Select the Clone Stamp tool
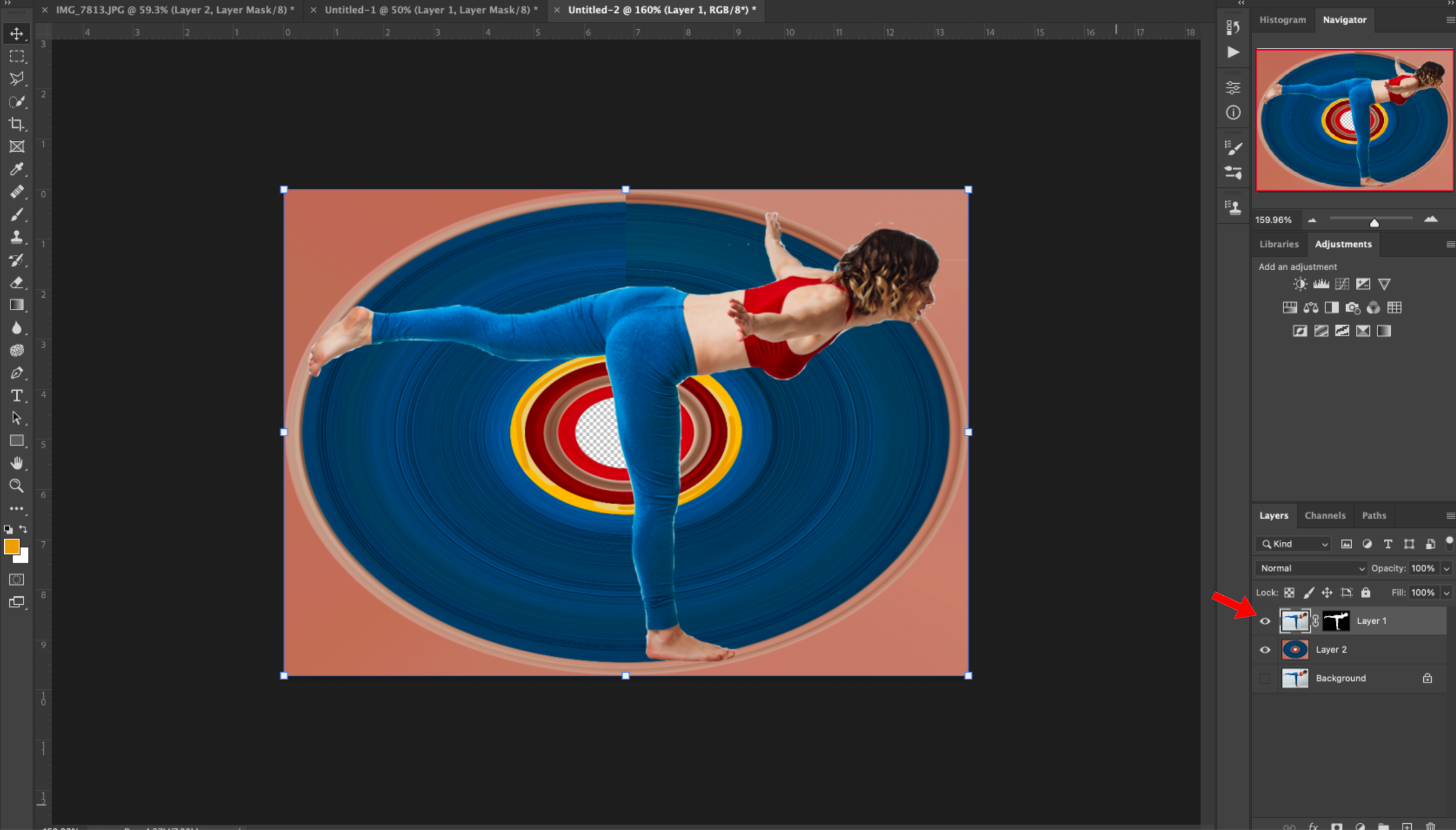This screenshot has width=1456, height=830. (x=16, y=237)
